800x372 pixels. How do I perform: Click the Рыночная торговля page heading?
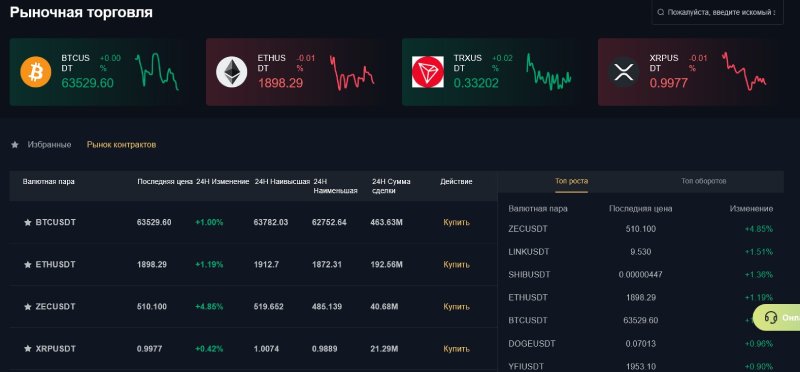point(81,12)
